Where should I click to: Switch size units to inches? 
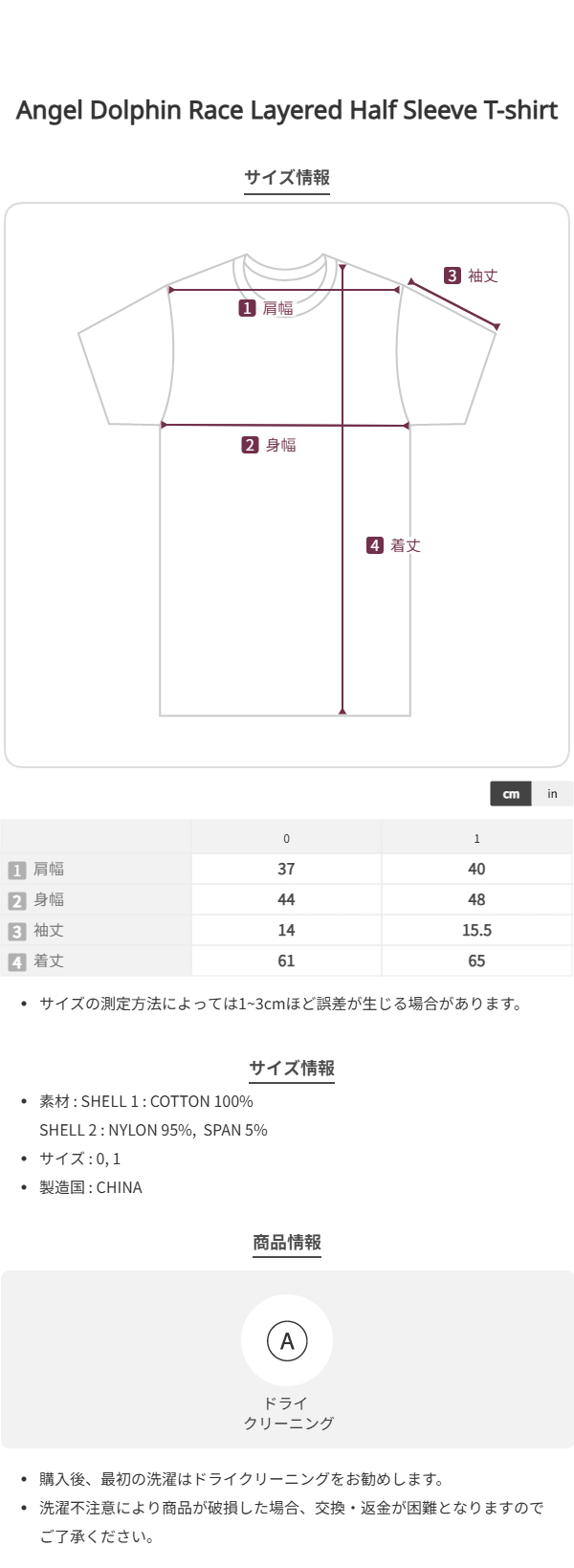[x=552, y=794]
